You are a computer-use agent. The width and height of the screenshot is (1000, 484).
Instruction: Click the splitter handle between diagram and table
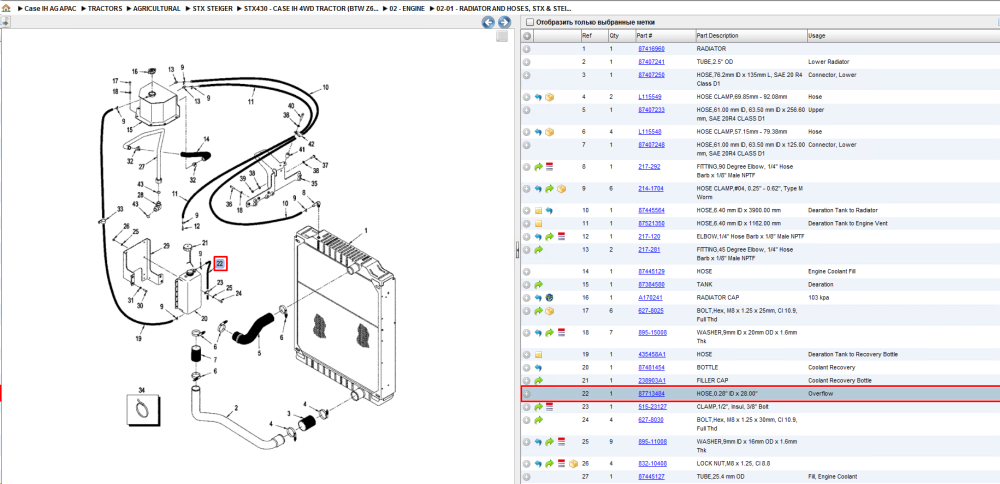517,251
